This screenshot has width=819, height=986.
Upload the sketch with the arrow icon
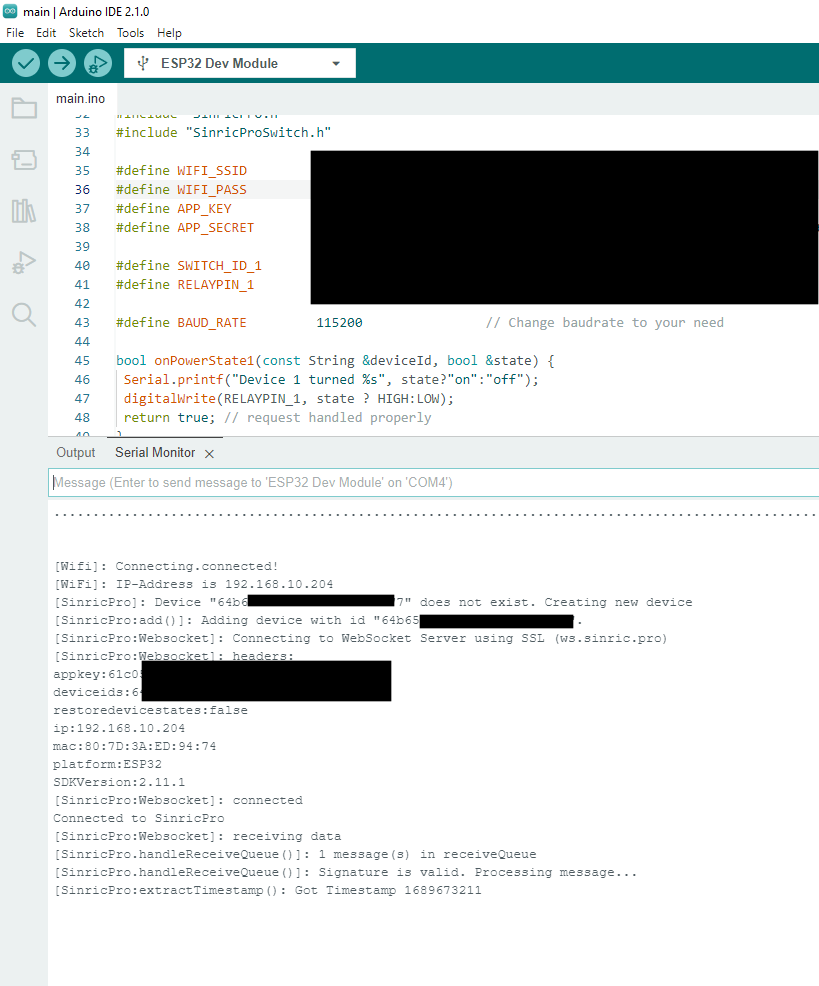click(61, 62)
